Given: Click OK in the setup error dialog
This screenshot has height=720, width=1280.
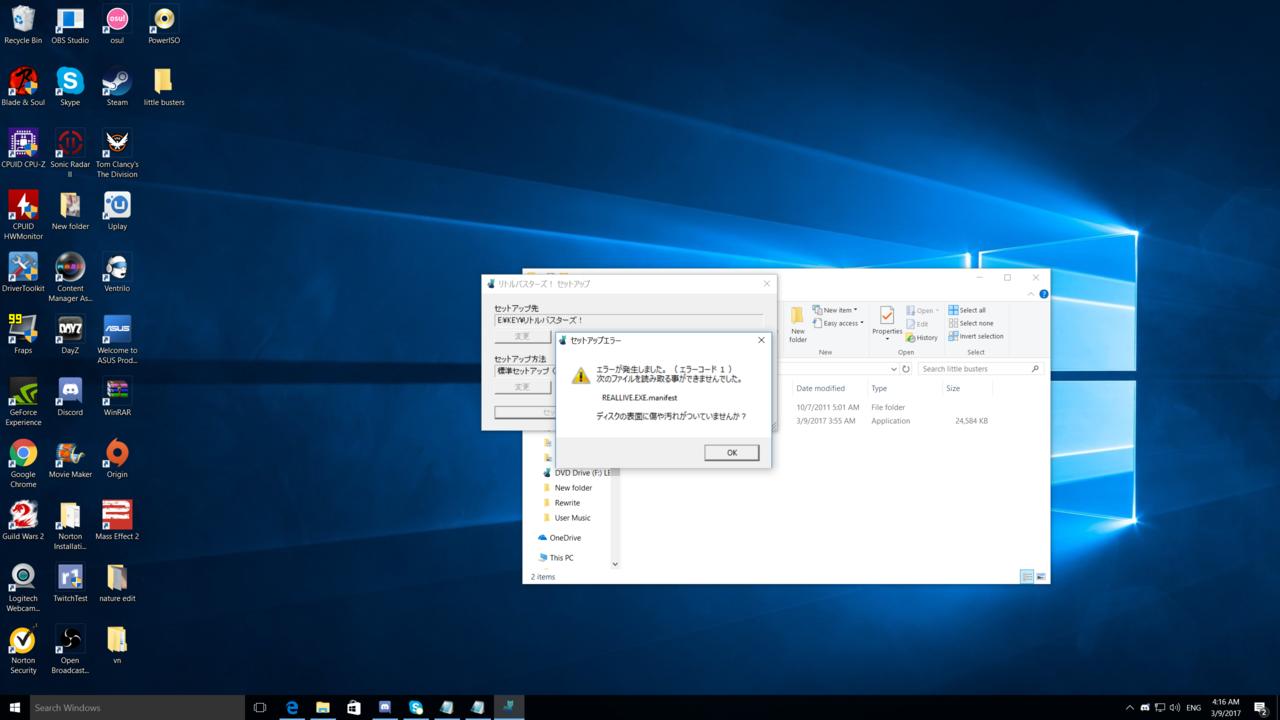Looking at the screenshot, I should point(731,453).
